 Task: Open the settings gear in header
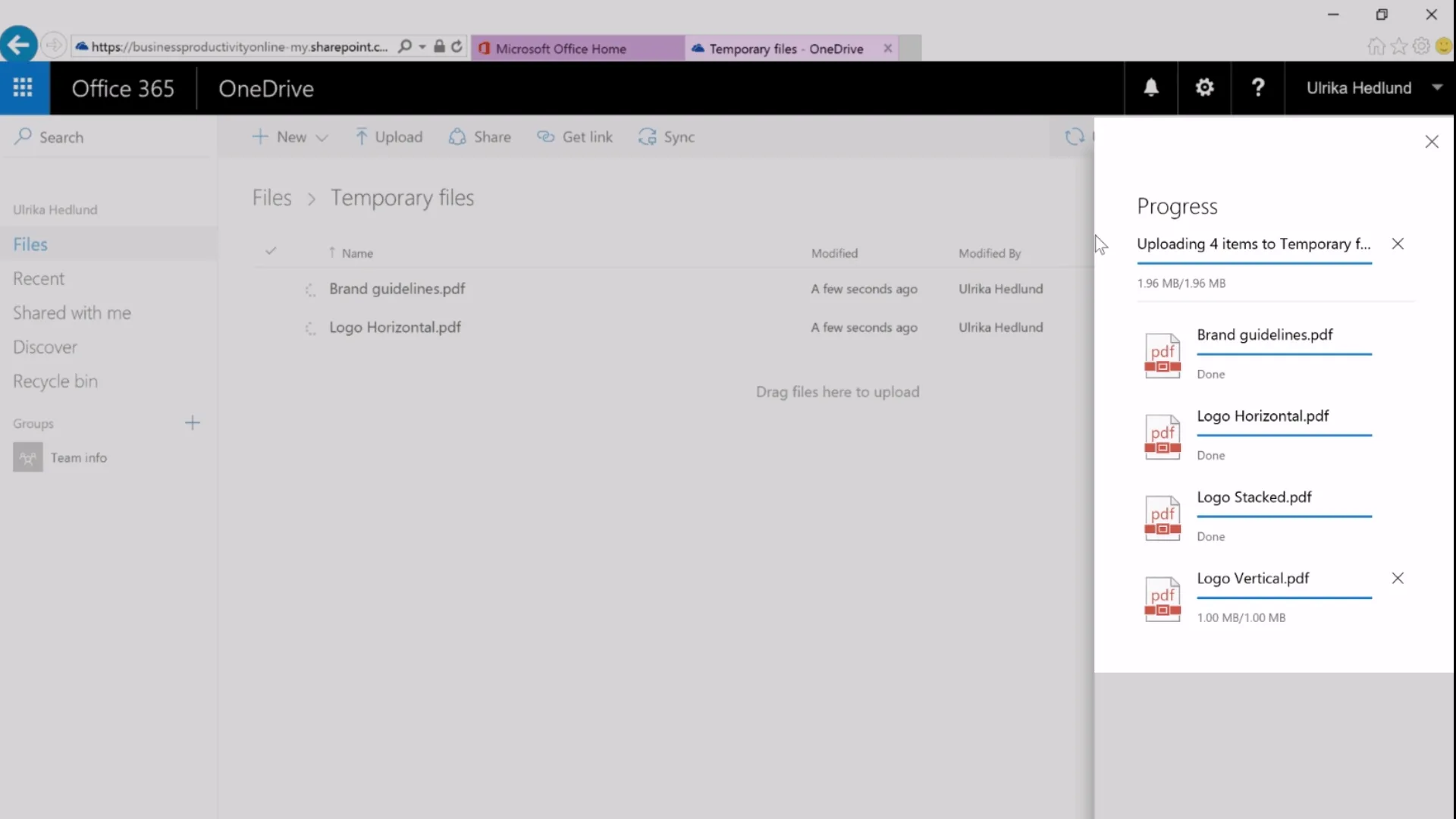pos(1204,88)
